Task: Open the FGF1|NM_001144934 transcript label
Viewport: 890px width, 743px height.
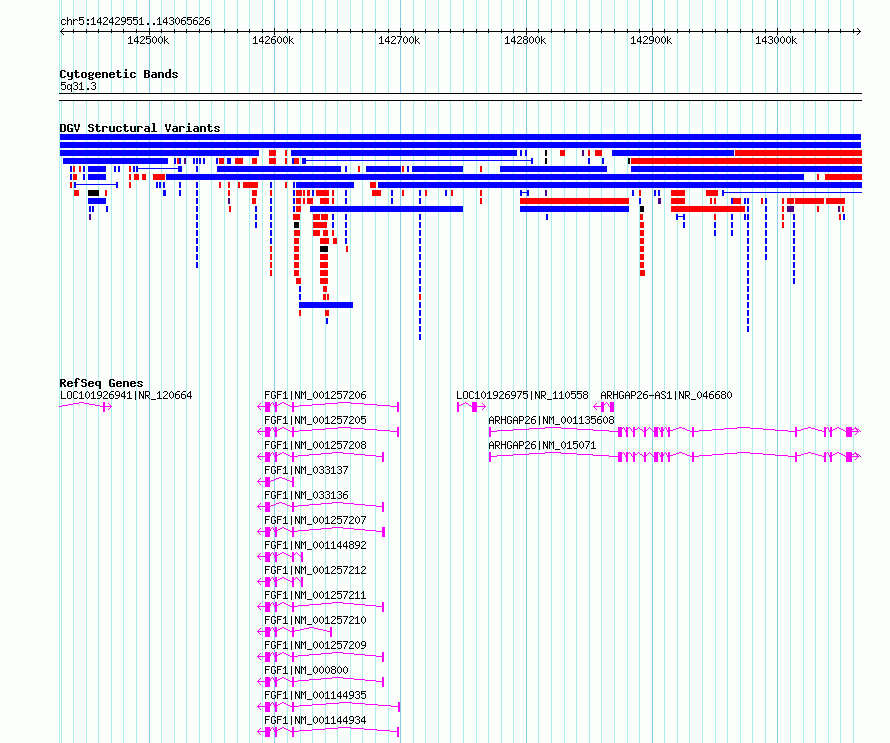Action: tap(315, 720)
